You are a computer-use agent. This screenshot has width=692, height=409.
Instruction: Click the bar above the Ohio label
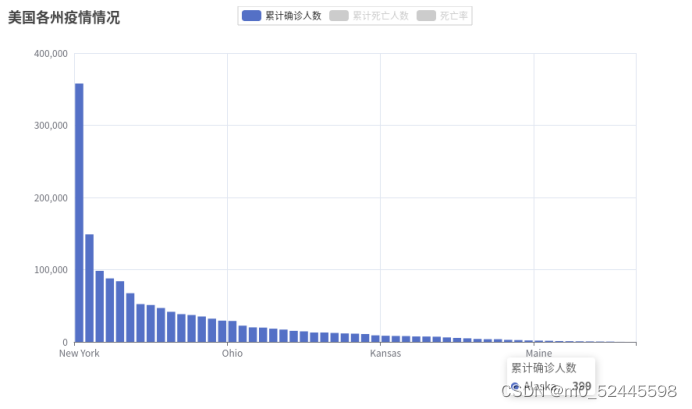pos(232,331)
